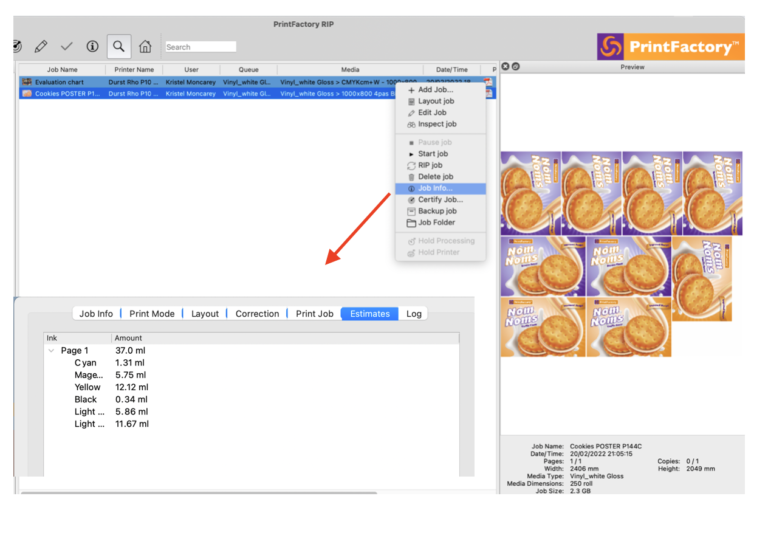Image resolution: width=768 pixels, height=541 pixels.
Task: Click the thumbnail icon of Cookies POSTER row
Action: pos(27,94)
